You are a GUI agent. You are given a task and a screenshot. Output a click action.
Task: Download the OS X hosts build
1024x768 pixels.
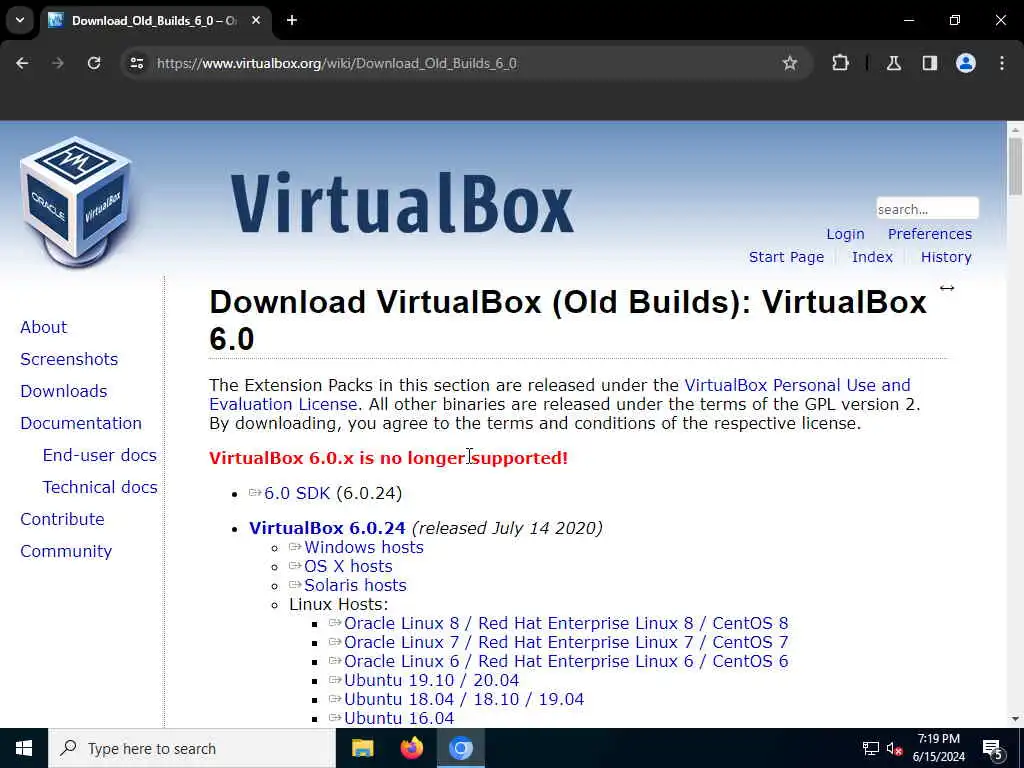pos(348,566)
